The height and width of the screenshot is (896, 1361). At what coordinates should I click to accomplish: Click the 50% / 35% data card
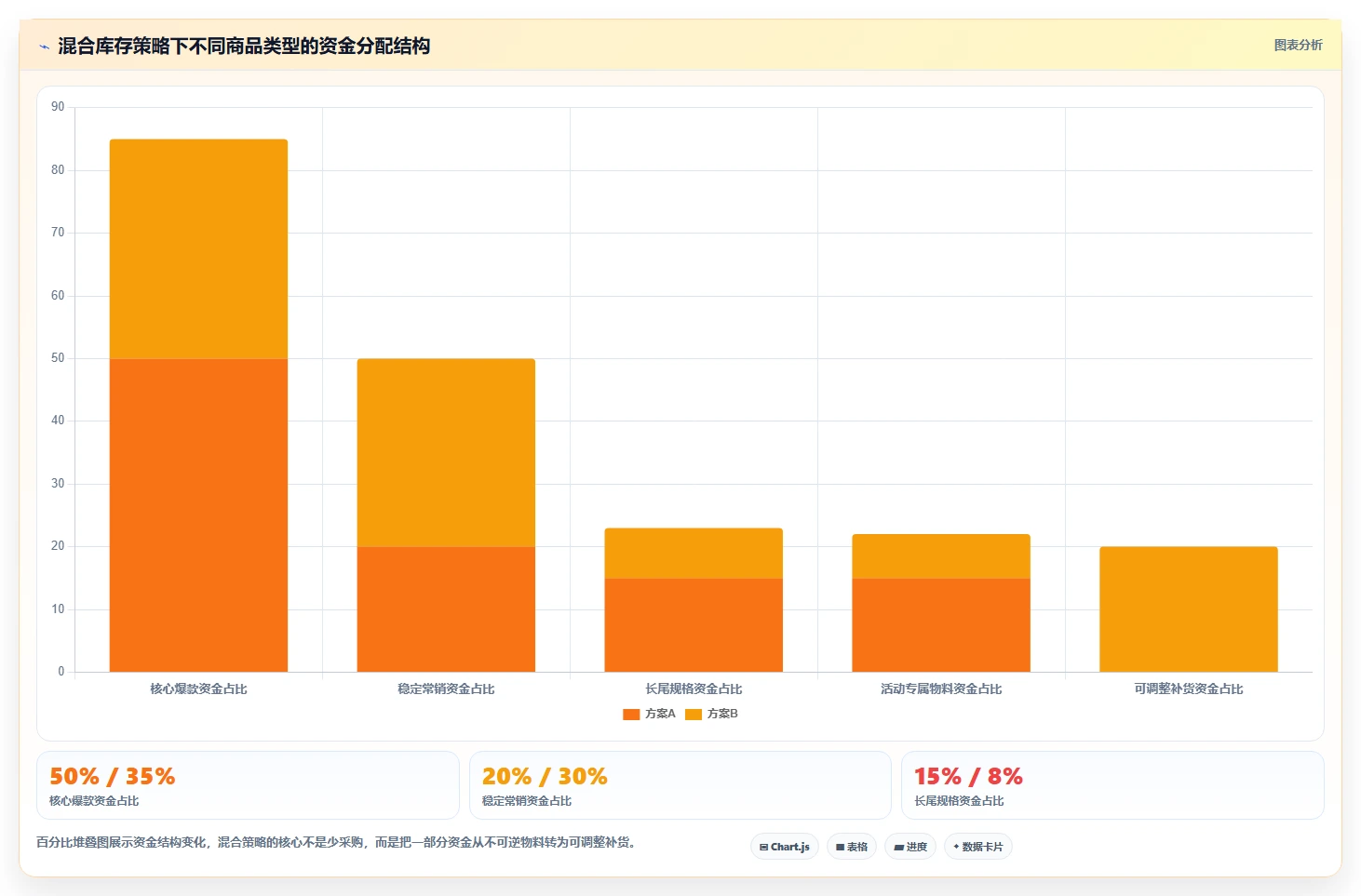248,785
